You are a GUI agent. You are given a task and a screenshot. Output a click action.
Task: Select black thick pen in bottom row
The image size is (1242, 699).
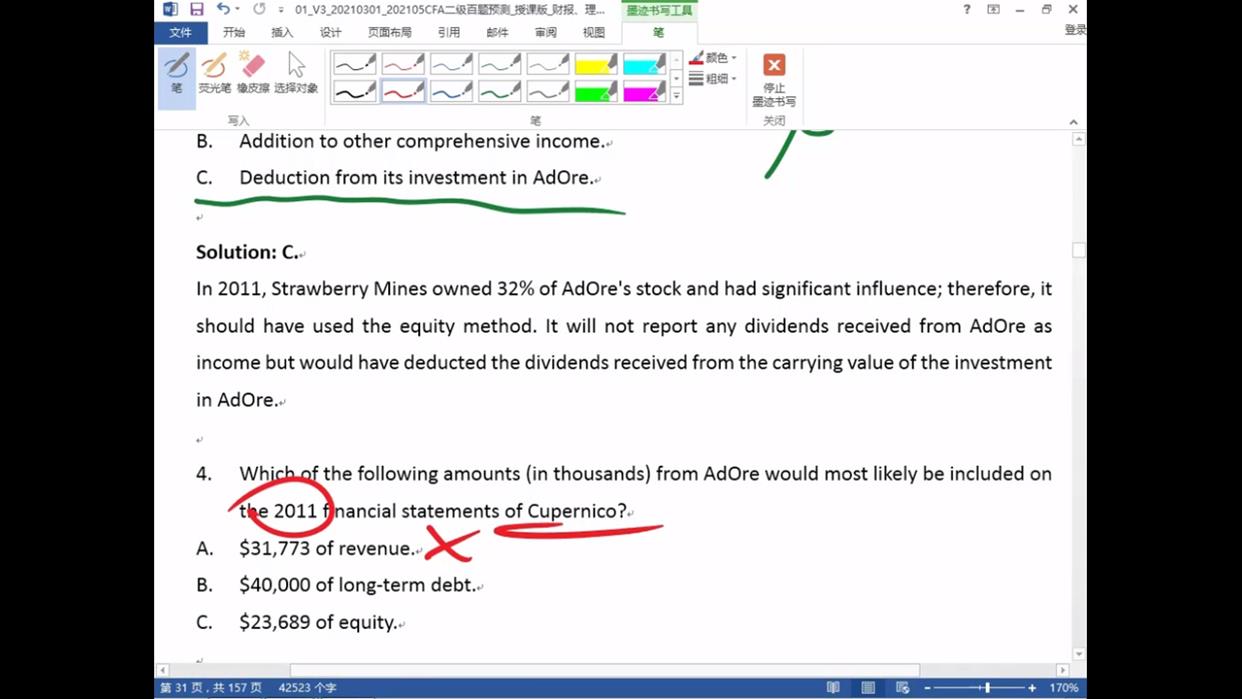(x=355, y=91)
